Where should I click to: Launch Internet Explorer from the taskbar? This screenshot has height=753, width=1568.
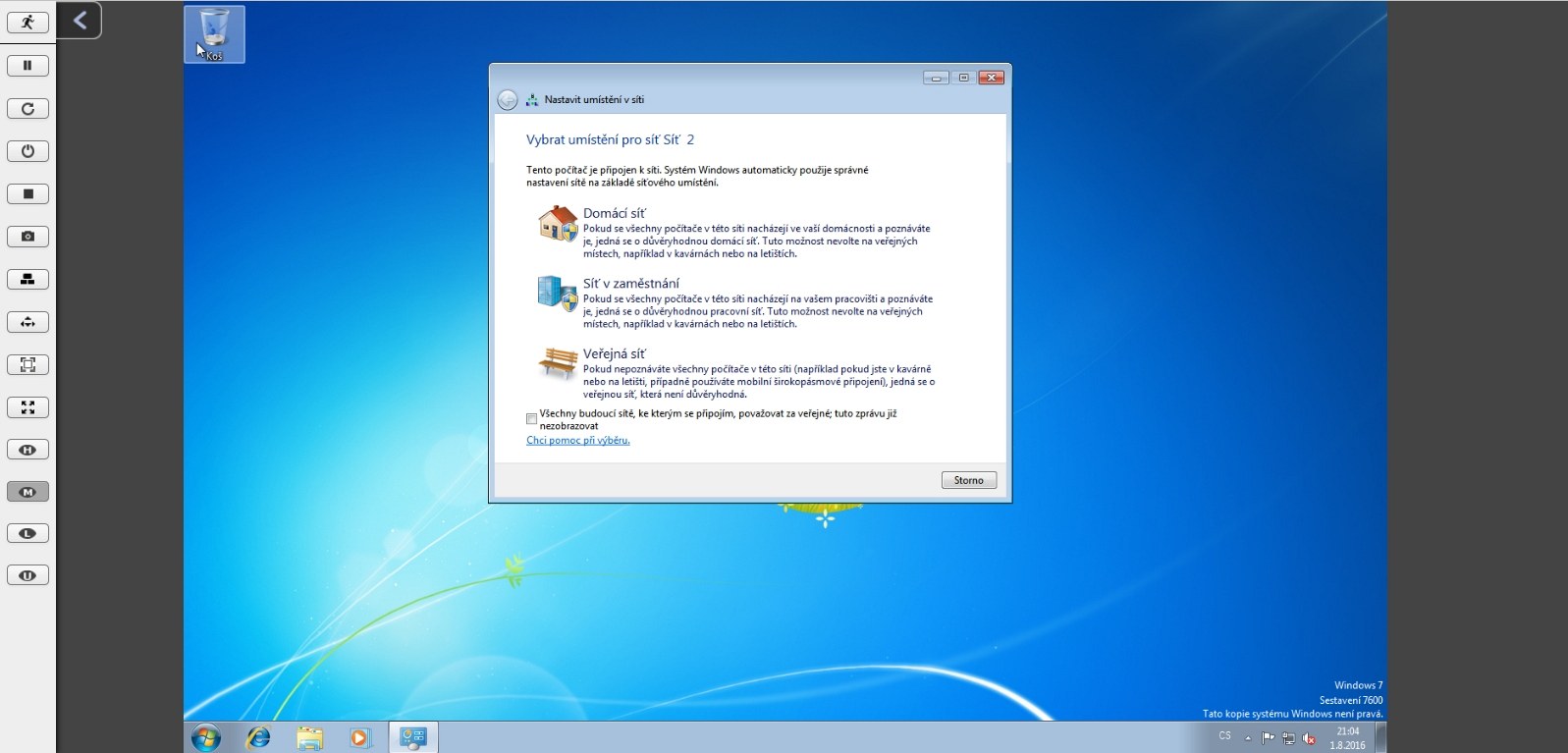point(258,737)
